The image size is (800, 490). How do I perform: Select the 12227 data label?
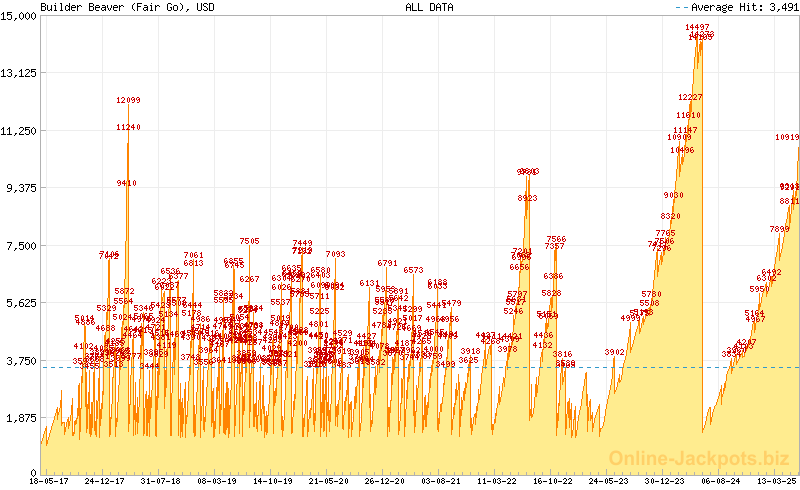pyautogui.click(x=690, y=97)
